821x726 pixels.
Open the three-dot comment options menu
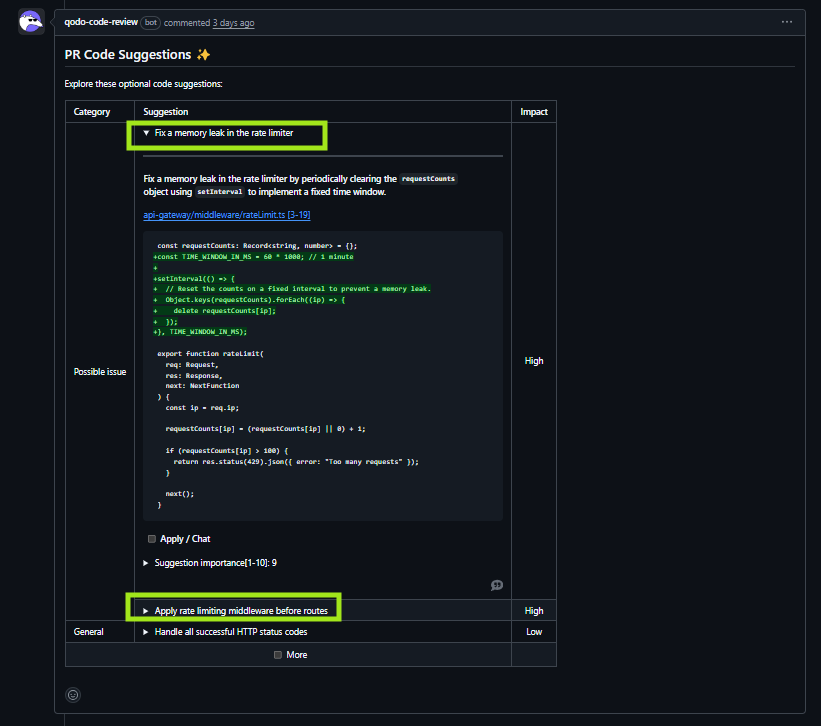click(786, 22)
